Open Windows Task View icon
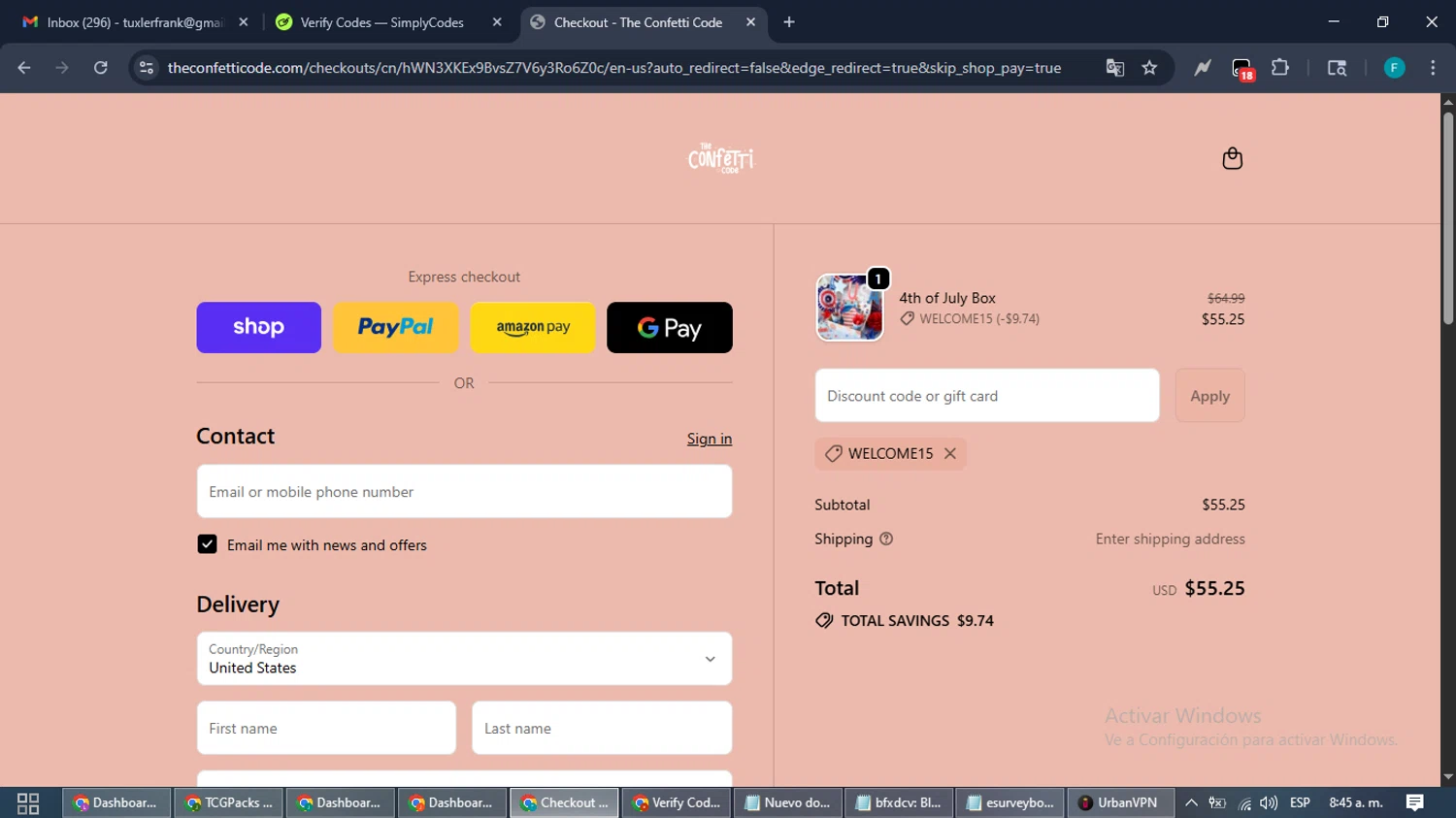The height and width of the screenshot is (818, 1456). coord(28,803)
